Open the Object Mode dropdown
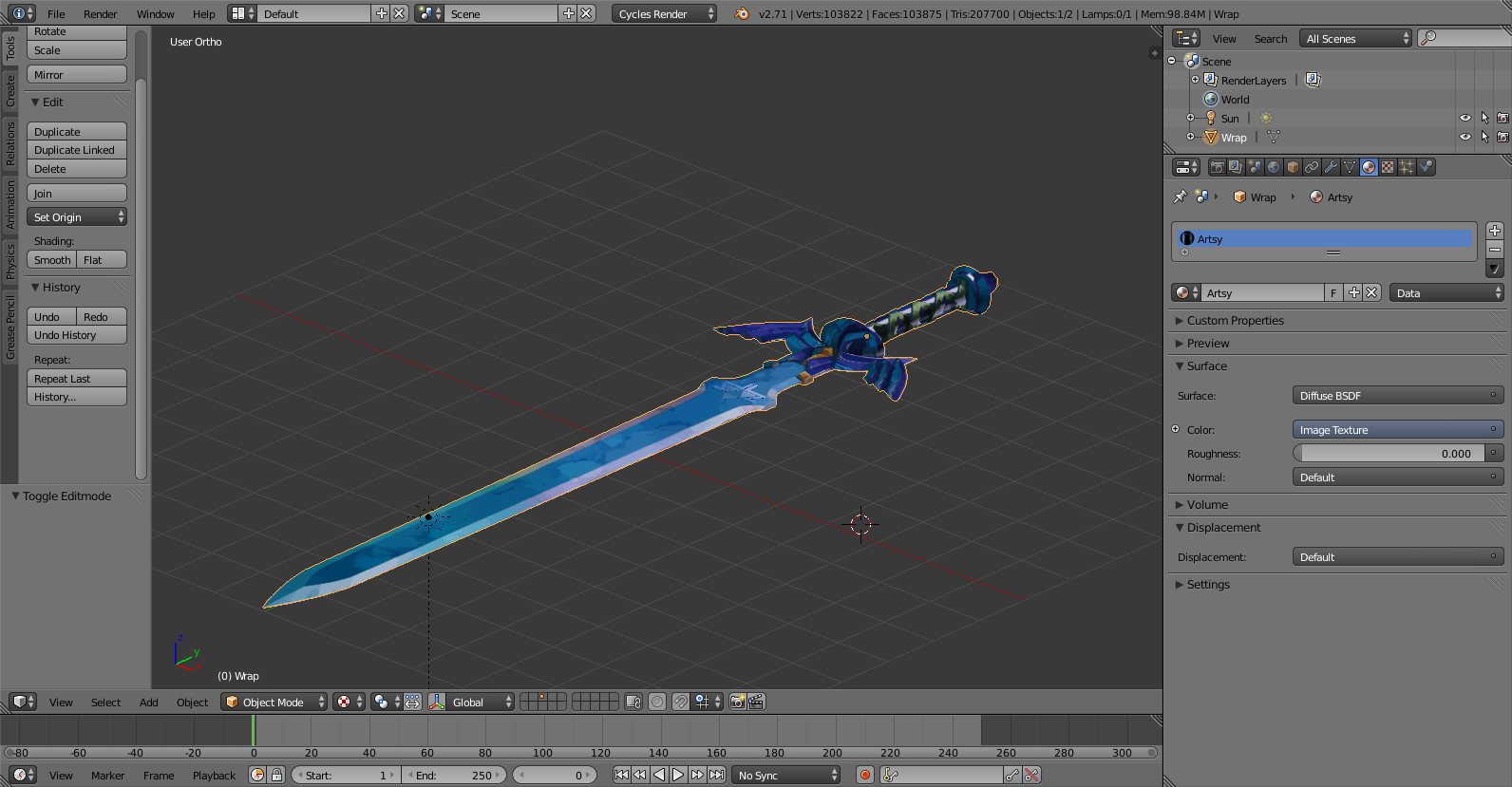Screen dimensions: 1512x787 [x=274, y=703]
